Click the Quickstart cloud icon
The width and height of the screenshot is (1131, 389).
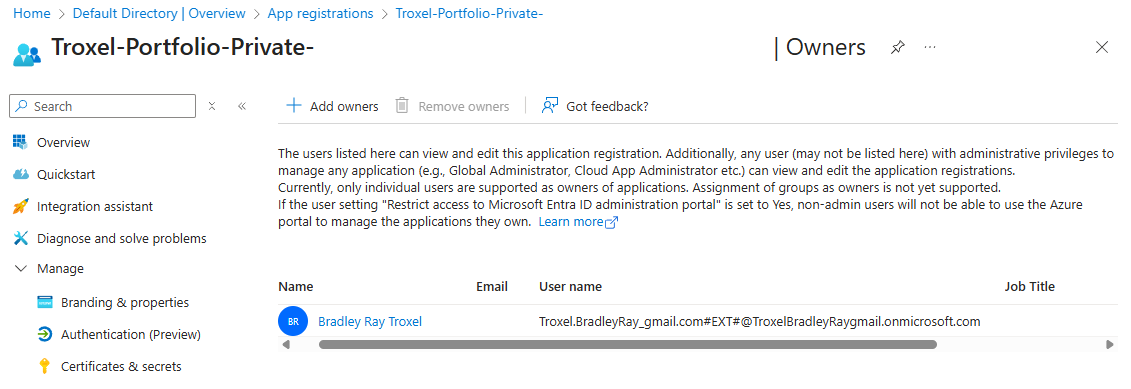coord(21,175)
